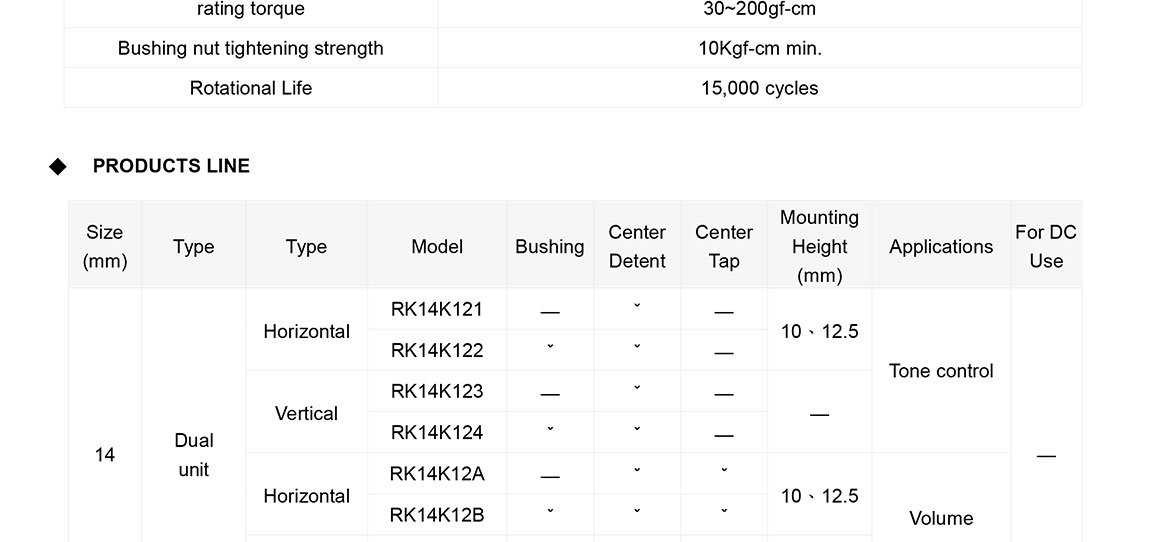Viewport: 1150px width, 542px height.
Task: Select the PRODUCTS LINE heading
Action: point(171,166)
